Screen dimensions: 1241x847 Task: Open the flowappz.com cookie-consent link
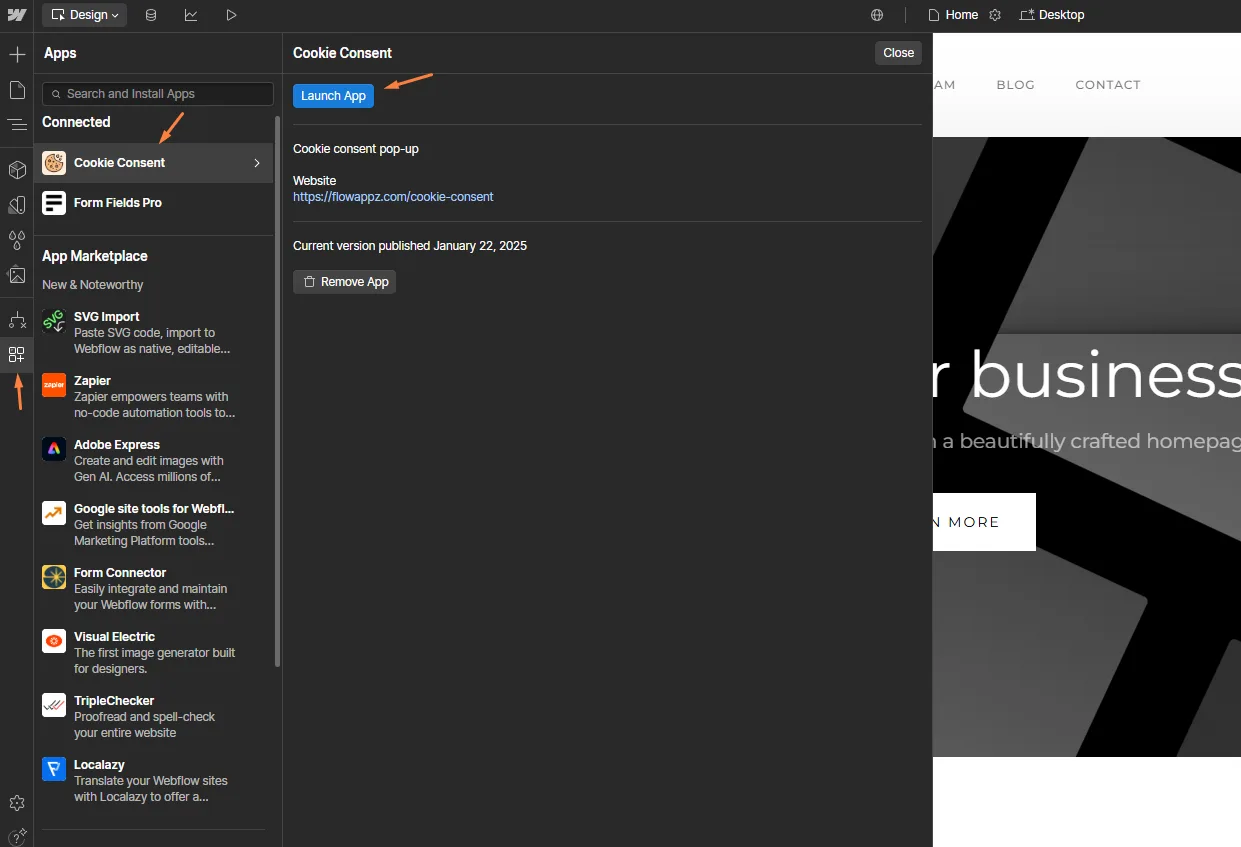(393, 197)
